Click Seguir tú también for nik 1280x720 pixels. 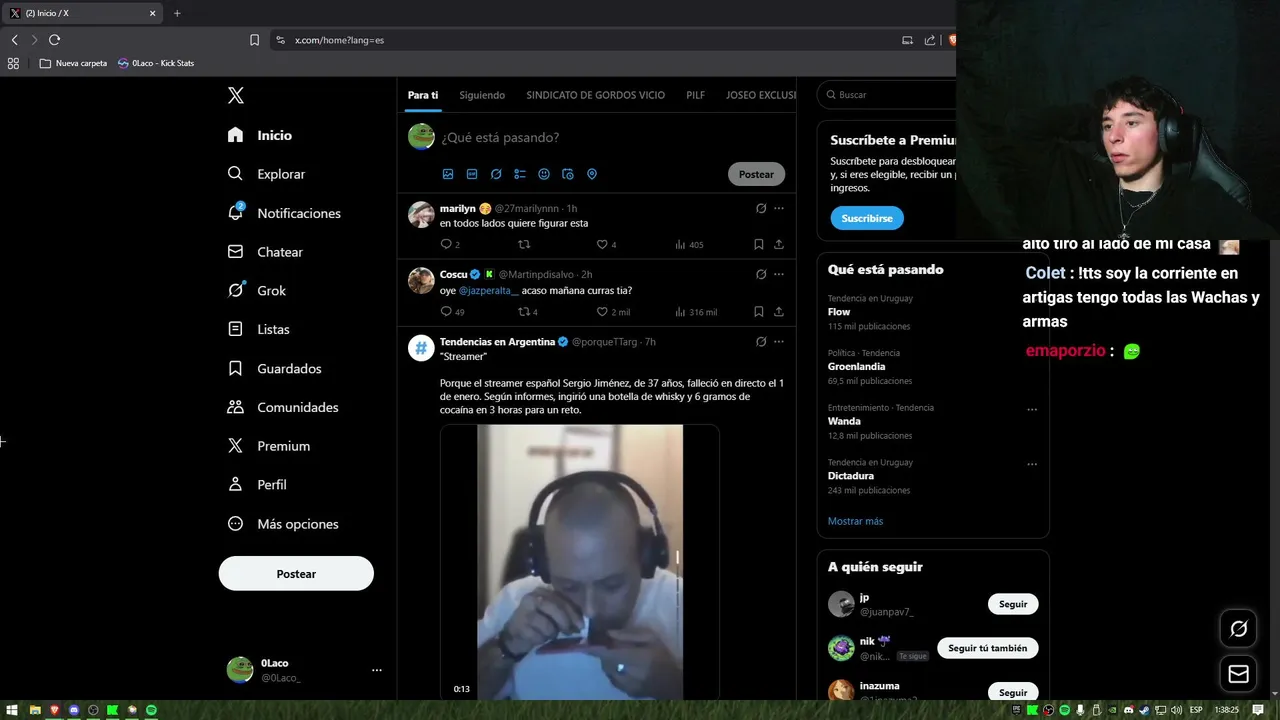(988, 648)
